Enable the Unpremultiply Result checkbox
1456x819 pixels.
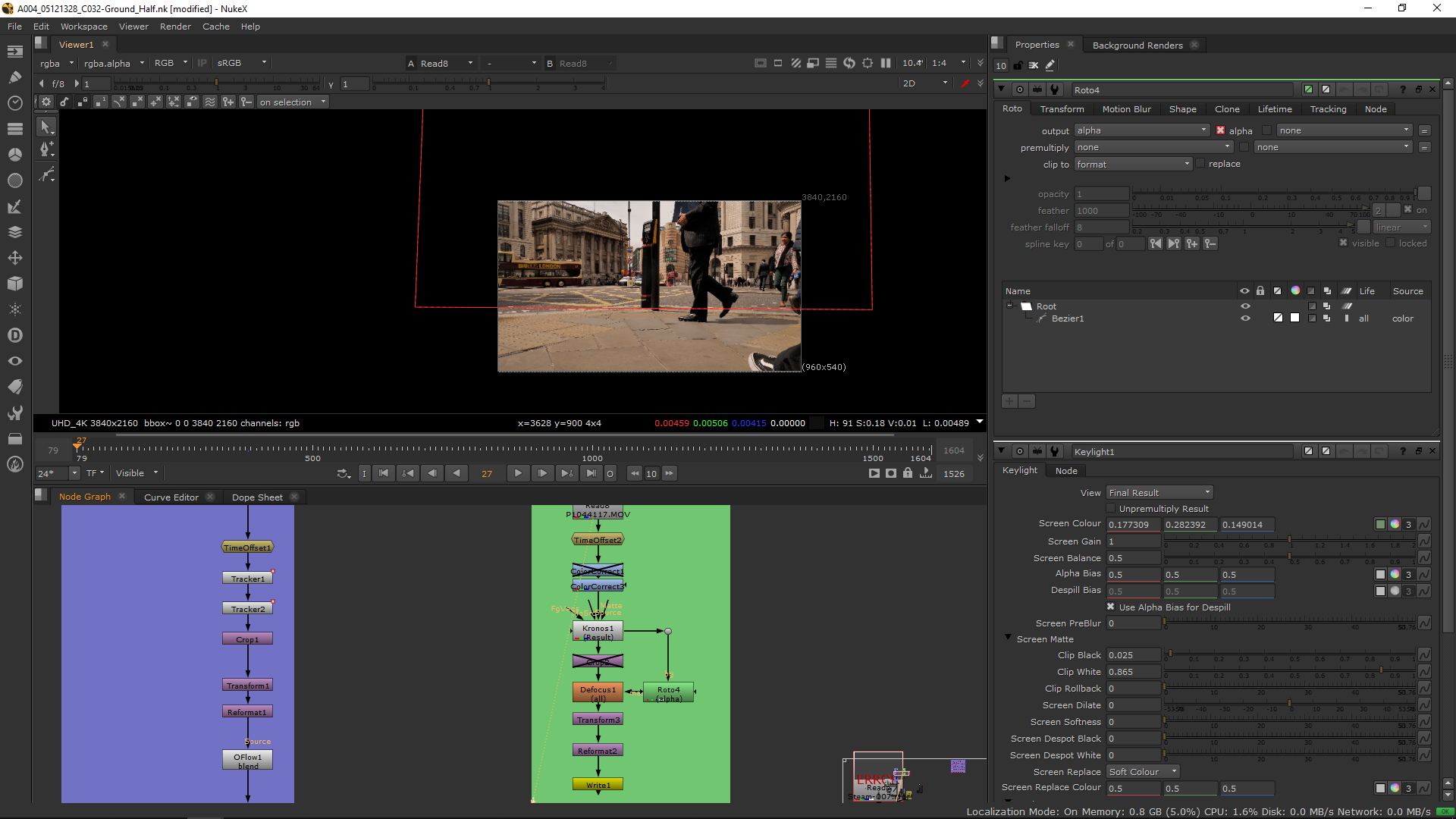1111,509
